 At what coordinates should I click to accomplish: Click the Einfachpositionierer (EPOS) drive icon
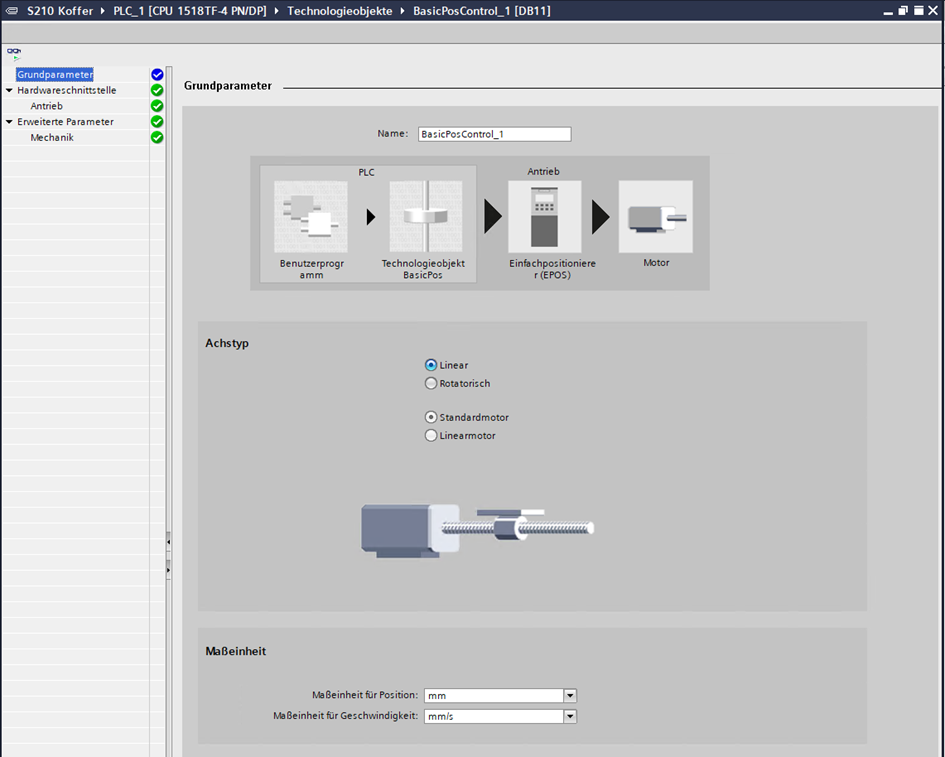coord(544,217)
